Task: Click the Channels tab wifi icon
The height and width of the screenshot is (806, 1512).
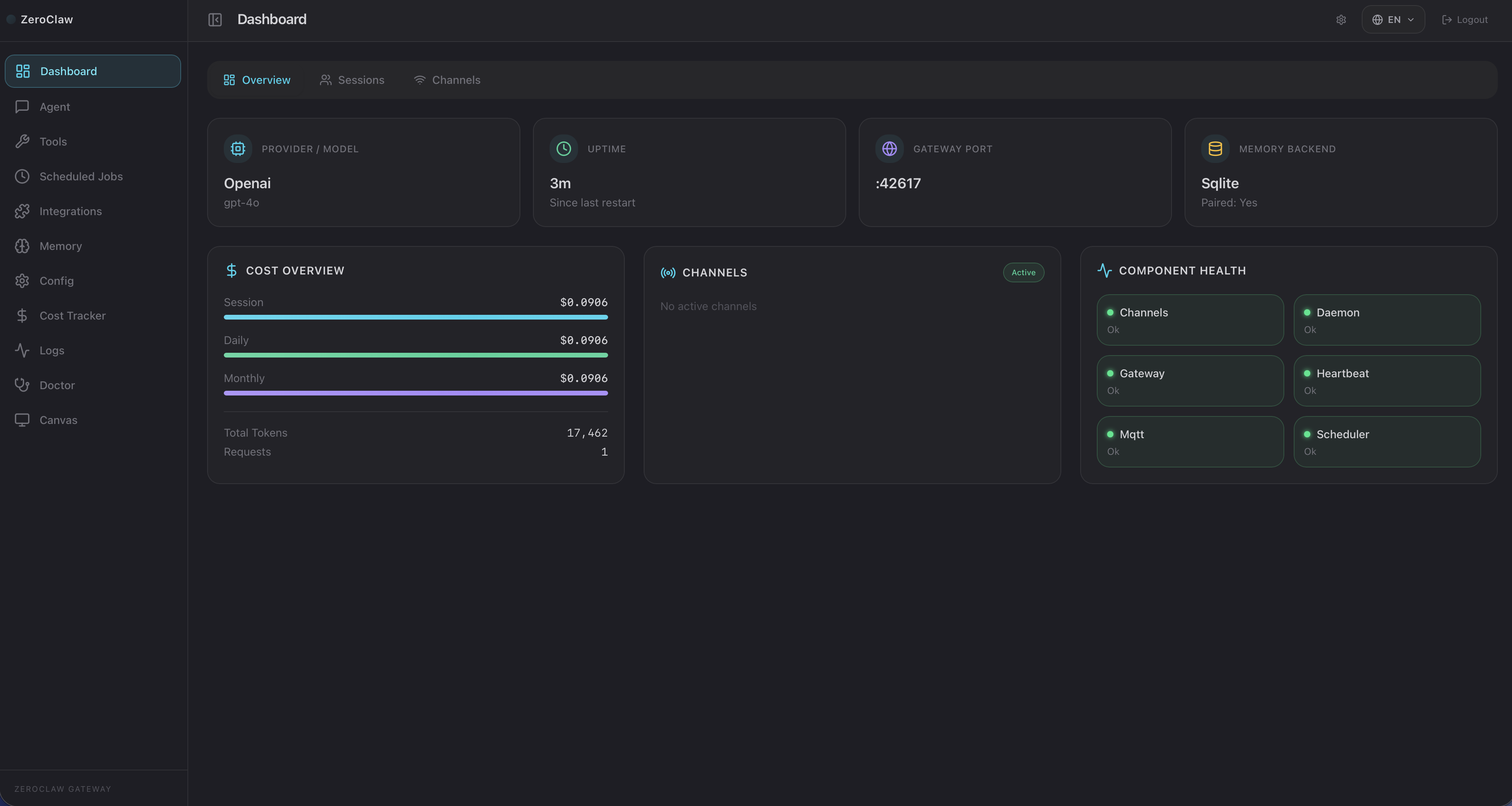Action: [x=420, y=80]
